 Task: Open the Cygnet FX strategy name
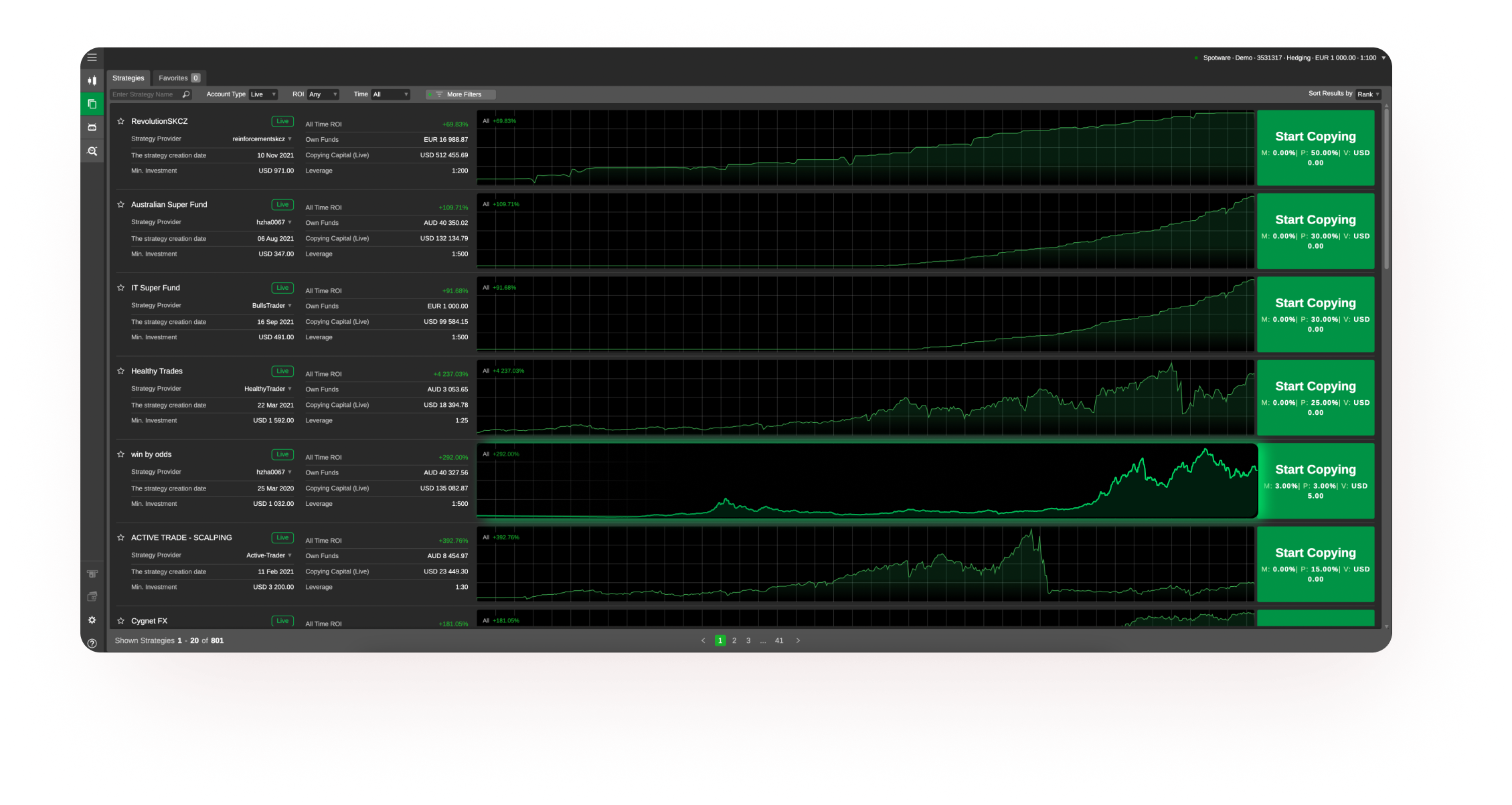coord(149,621)
